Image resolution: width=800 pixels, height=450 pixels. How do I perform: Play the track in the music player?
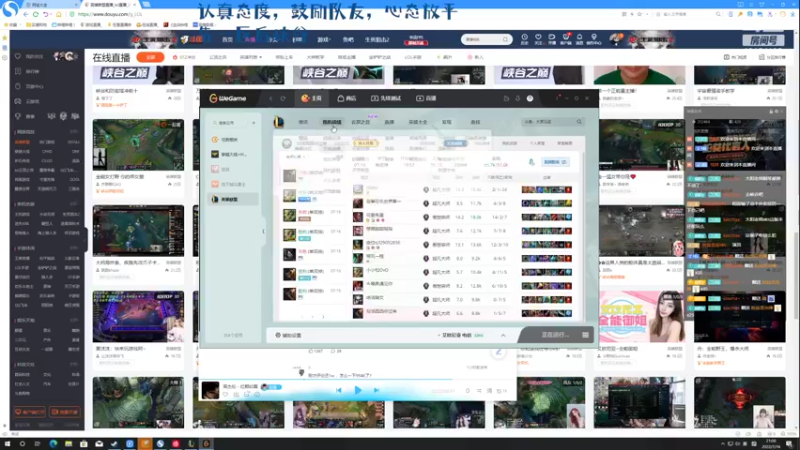pos(358,390)
